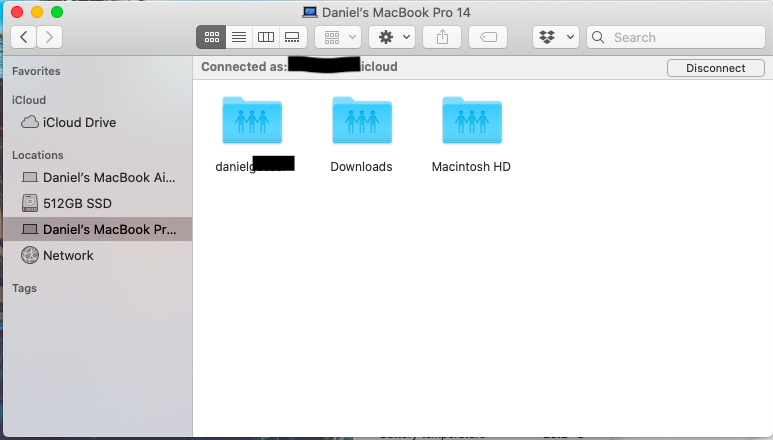Open Network in the sidebar
Viewport: 773px width, 440px height.
(x=98, y=255)
